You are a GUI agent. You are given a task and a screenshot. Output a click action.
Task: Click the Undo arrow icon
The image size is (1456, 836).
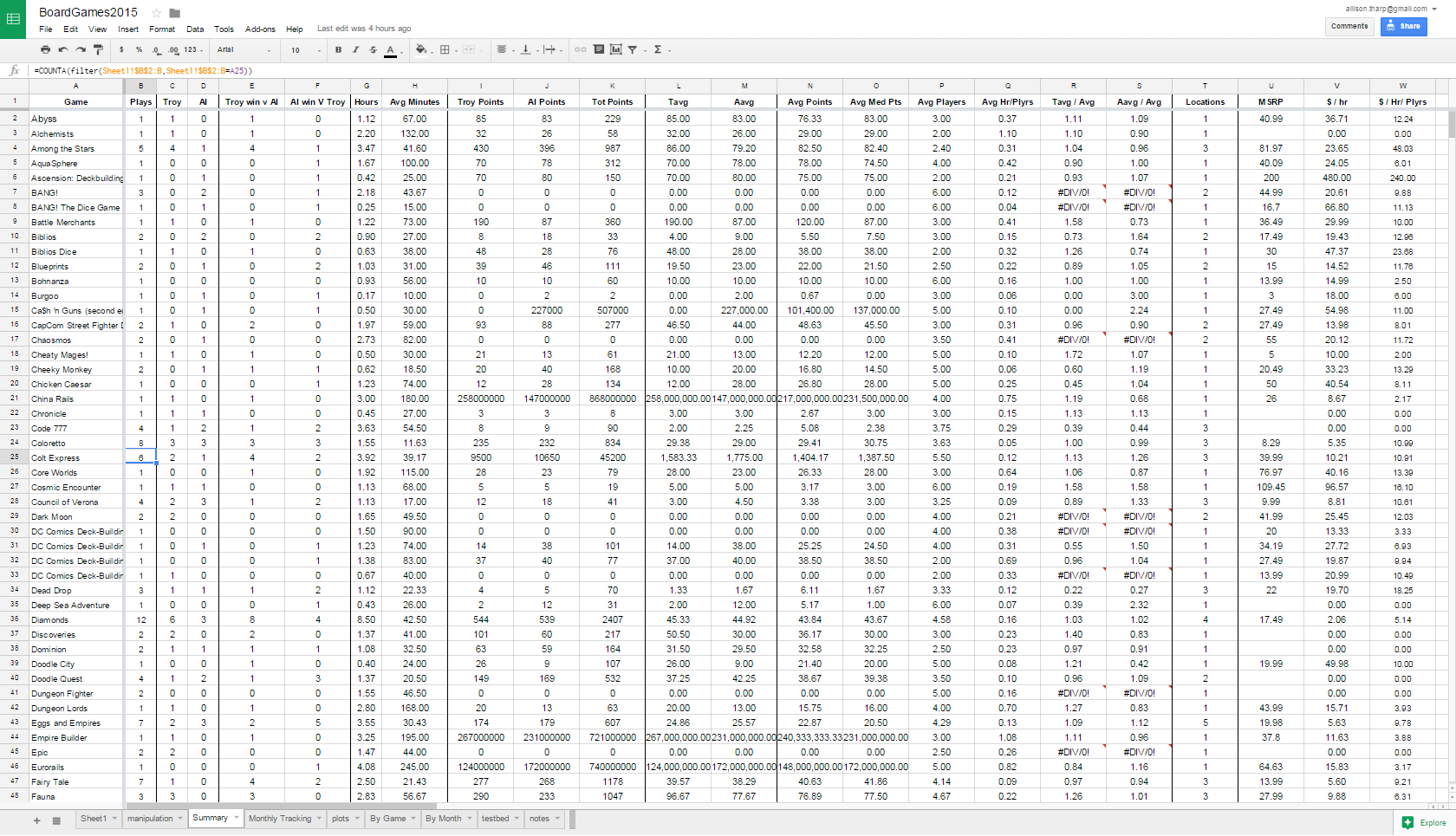[x=63, y=49]
